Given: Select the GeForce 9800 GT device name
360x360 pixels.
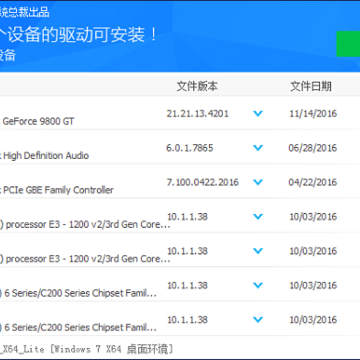Looking at the screenshot, I should point(38,121).
